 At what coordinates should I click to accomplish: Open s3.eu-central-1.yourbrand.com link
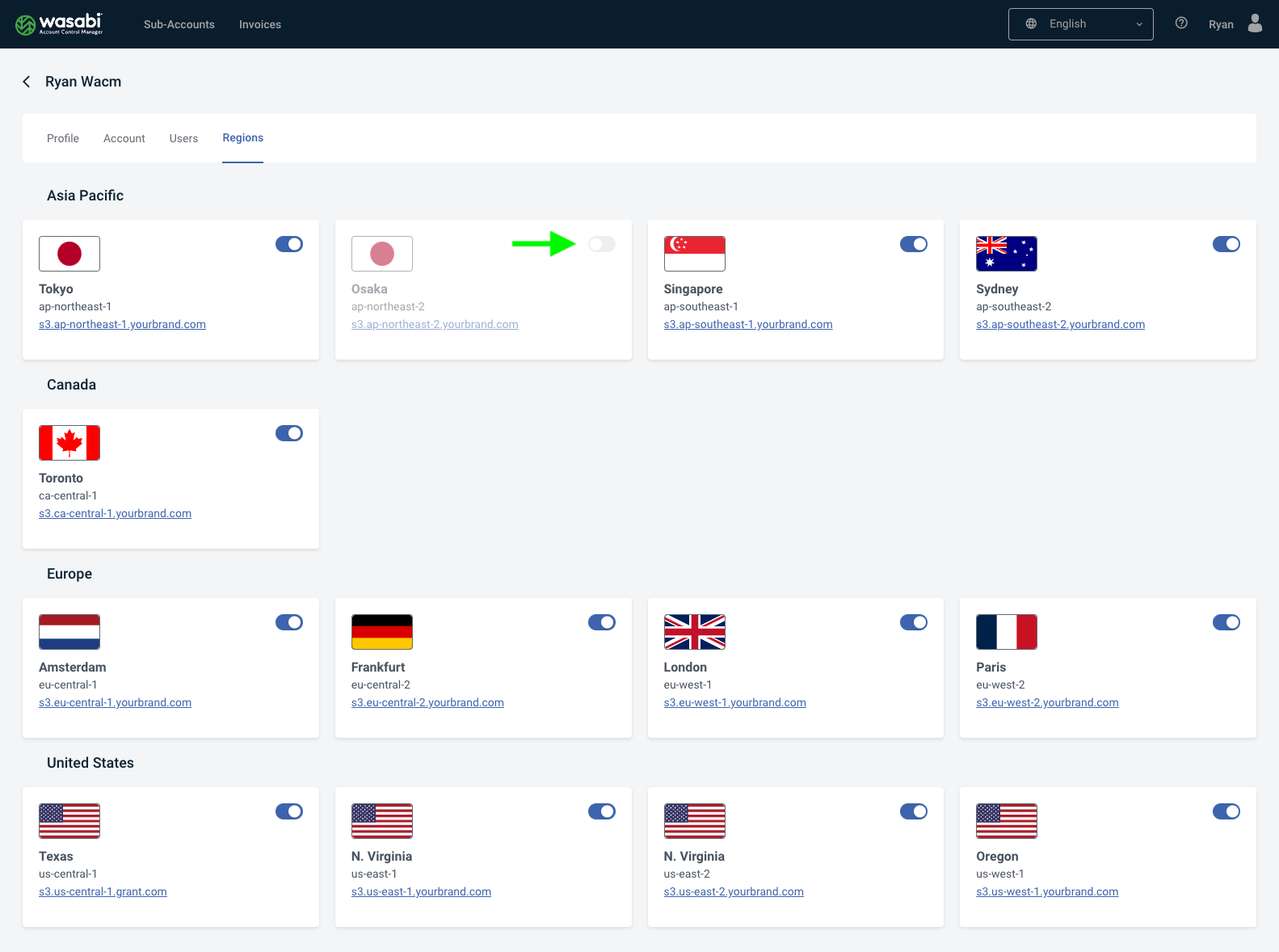pyautogui.click(x=115, y=702)
